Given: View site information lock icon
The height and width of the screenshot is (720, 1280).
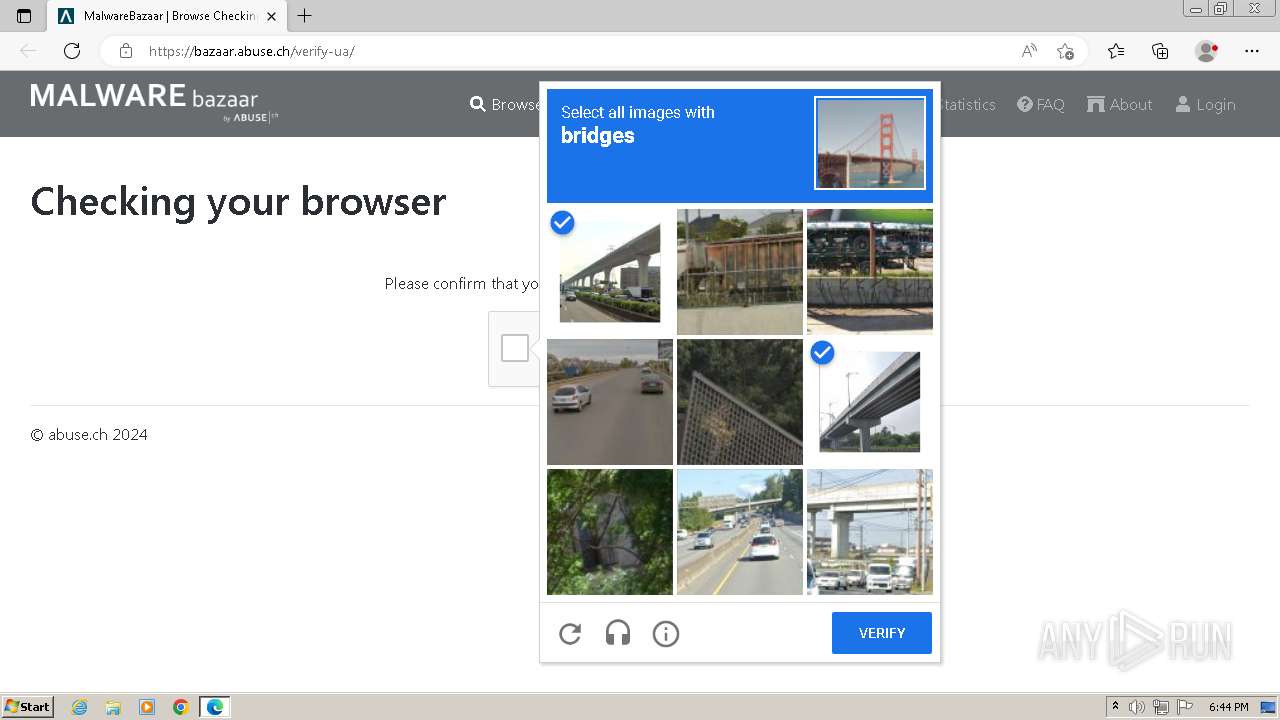Looking at the screenshot, I should click(125, 51).
